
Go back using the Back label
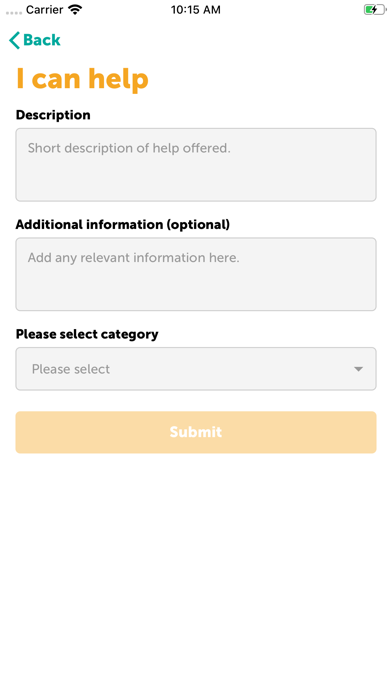tap(42, 40)
